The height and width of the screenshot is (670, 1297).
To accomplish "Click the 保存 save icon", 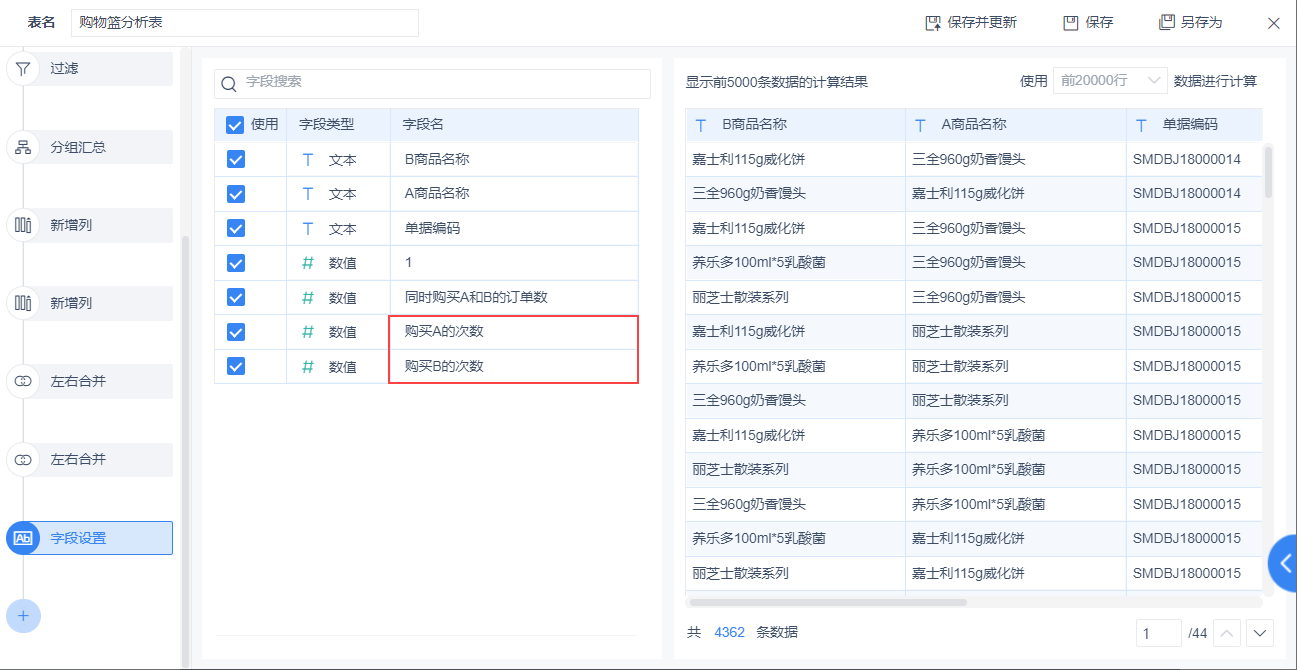I will point(1071,23).
